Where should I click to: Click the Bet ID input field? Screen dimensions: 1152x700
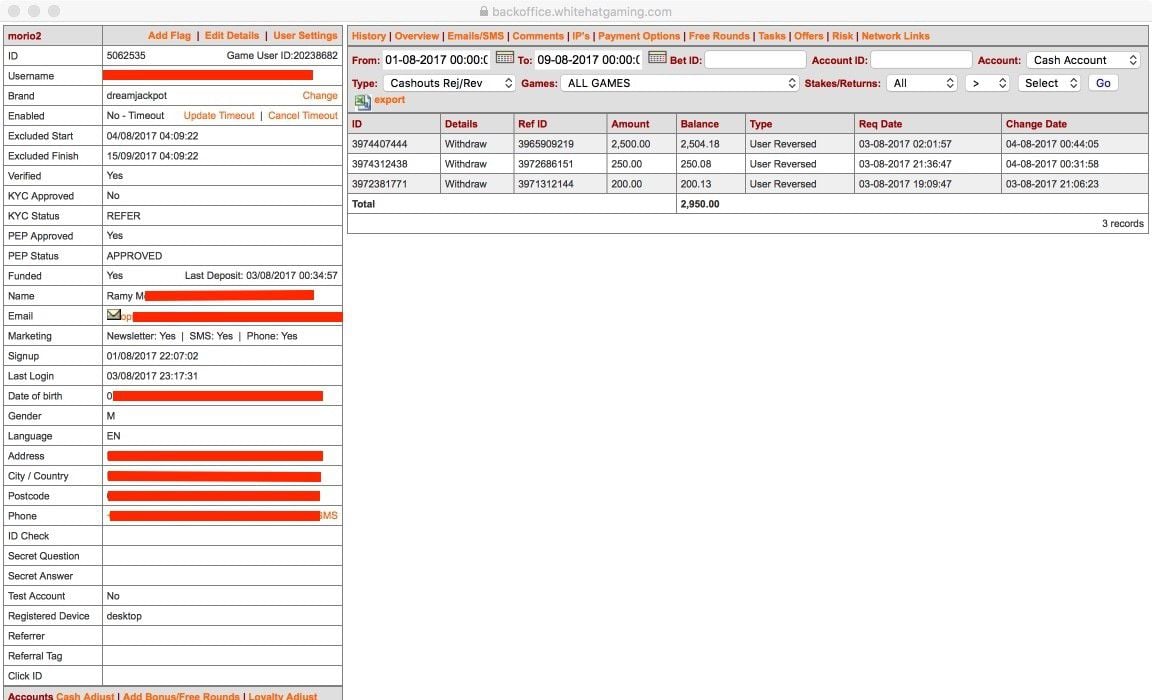[755, 59]
